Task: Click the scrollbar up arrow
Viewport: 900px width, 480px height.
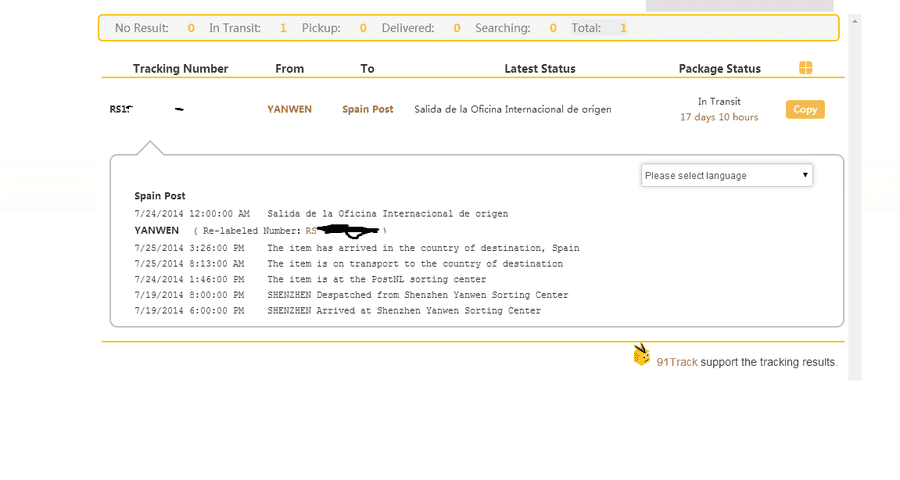Action: coord(855,21)
